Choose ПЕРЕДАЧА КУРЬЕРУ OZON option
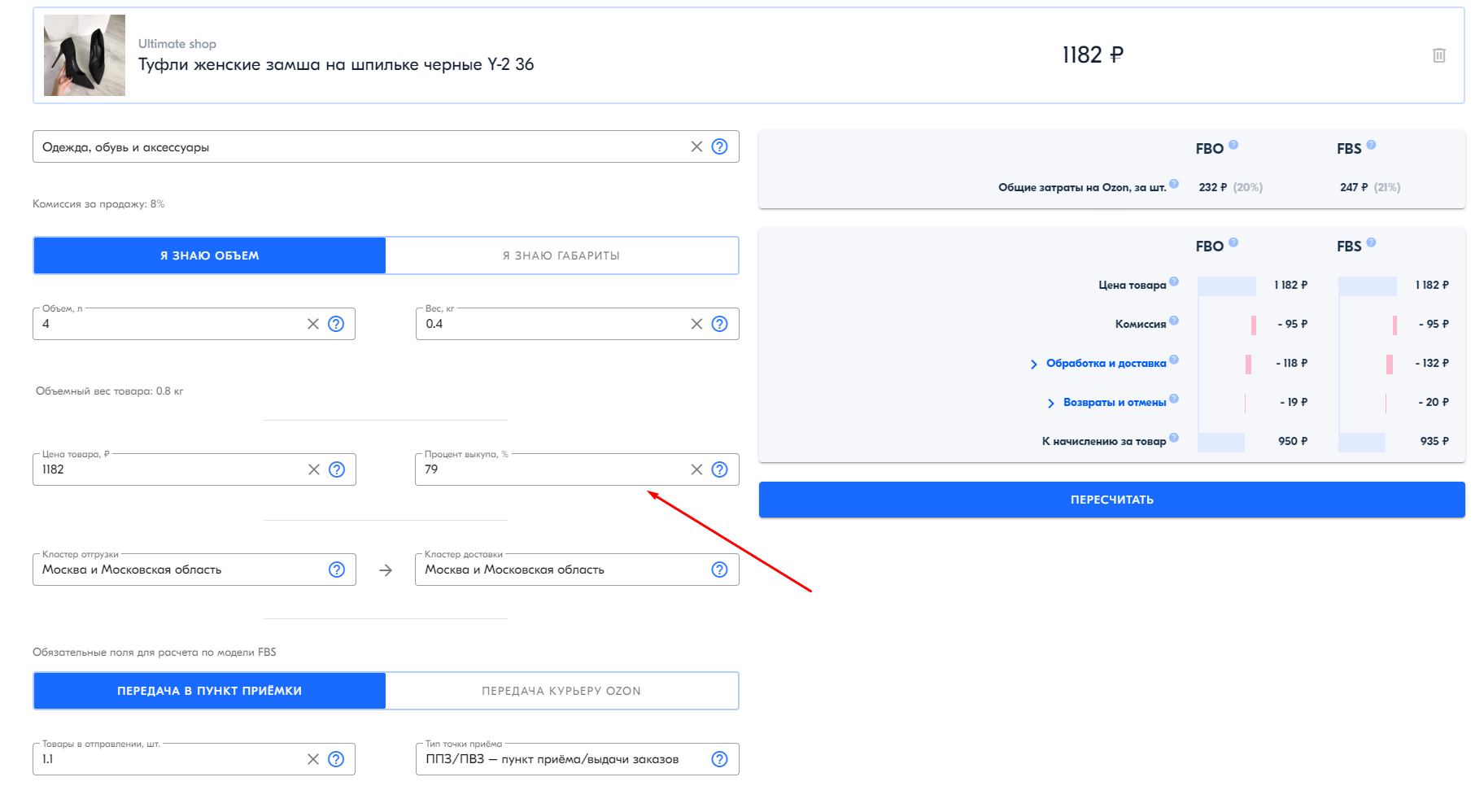The height and width of the screenshot is (812, 1484). (x=561, y=691)
